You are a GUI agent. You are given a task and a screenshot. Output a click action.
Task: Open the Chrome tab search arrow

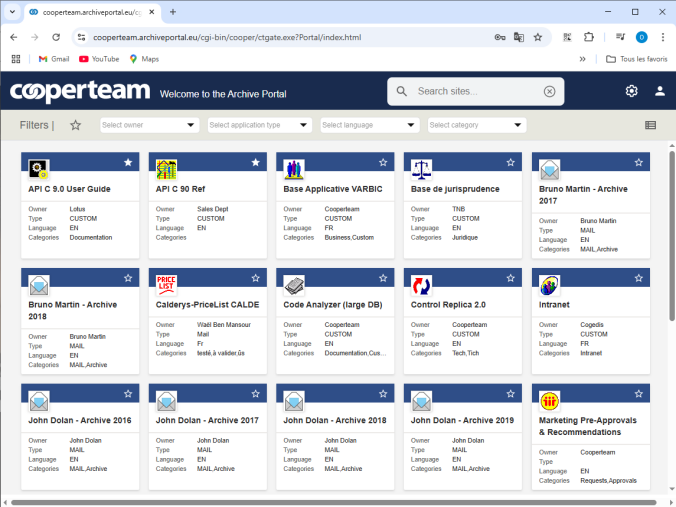[12, 12]
